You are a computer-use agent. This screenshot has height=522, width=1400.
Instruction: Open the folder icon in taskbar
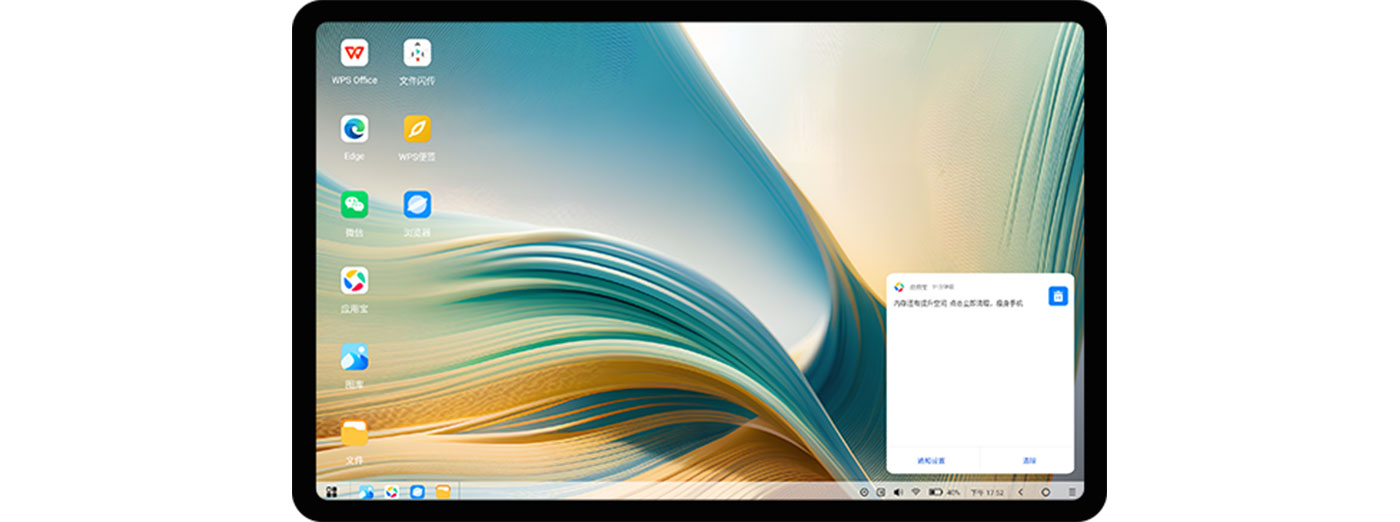pyautogui.click(x=443, y=492)
